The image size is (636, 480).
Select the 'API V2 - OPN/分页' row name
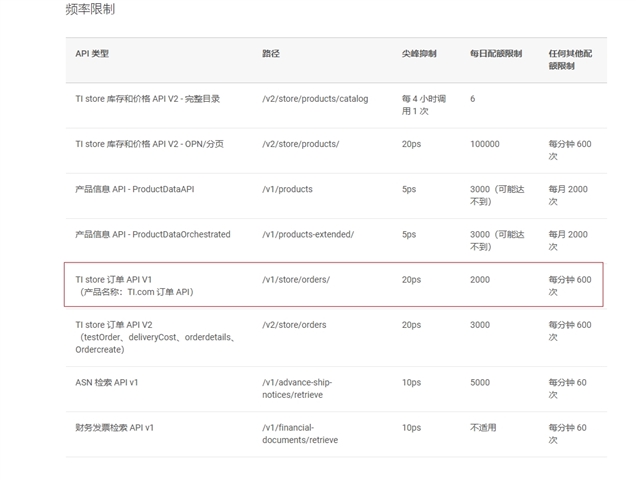(149, 144)
